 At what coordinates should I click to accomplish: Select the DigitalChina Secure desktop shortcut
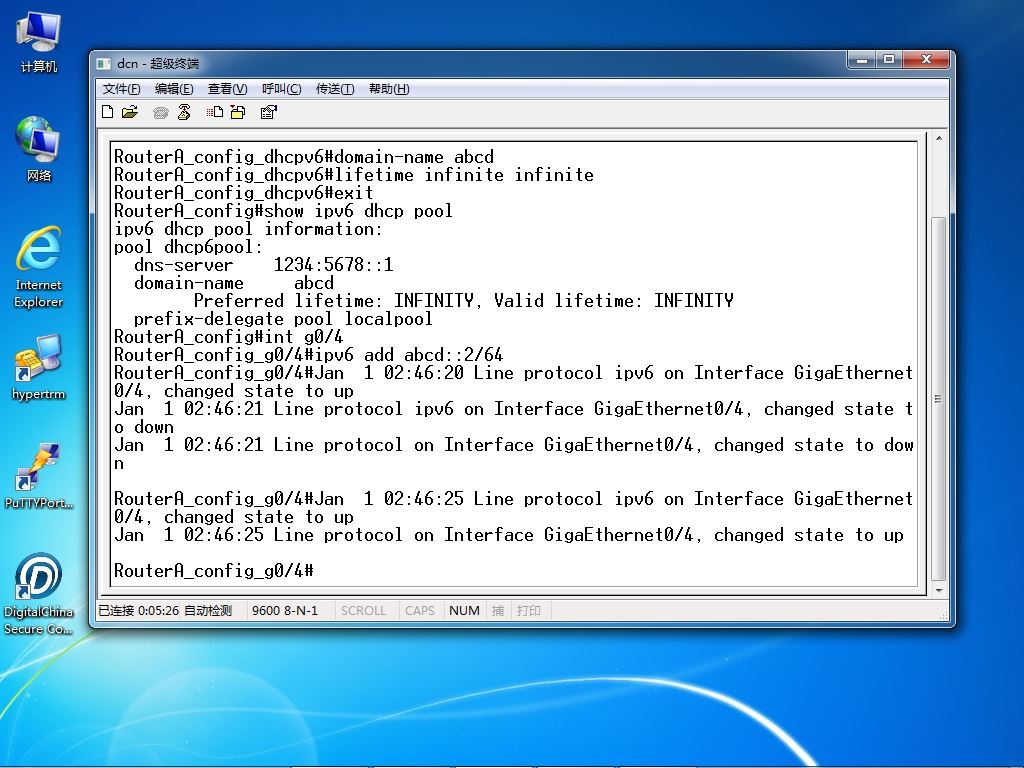[x=39, y=594]
